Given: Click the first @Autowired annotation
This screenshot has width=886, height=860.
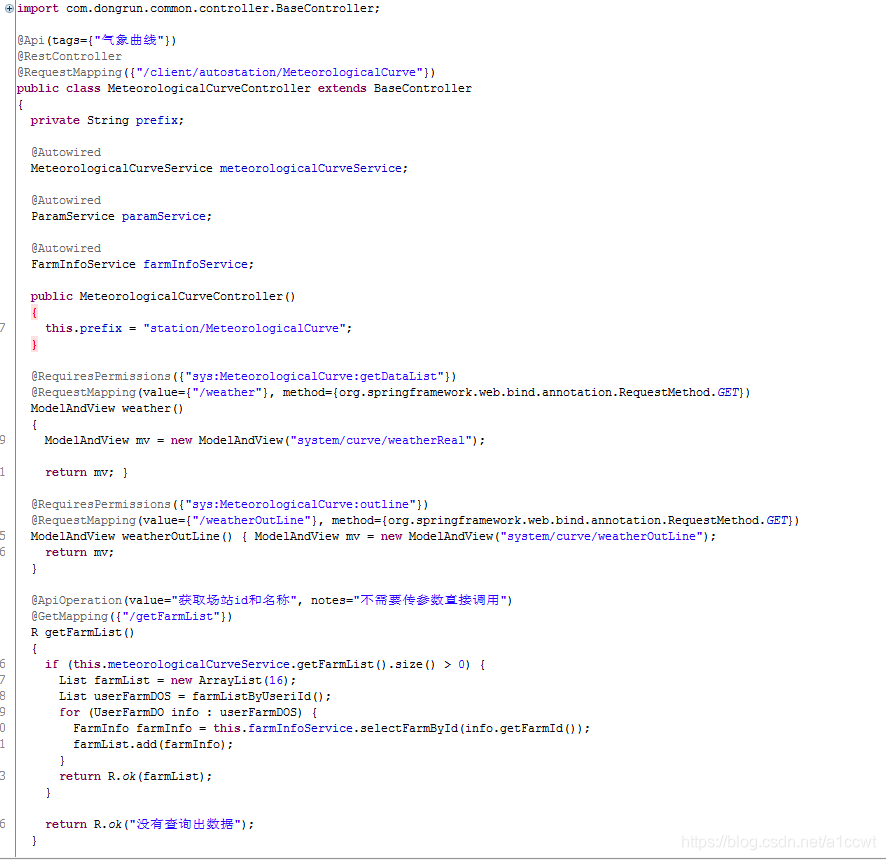Looking at the screenshot, I should 66,152.
